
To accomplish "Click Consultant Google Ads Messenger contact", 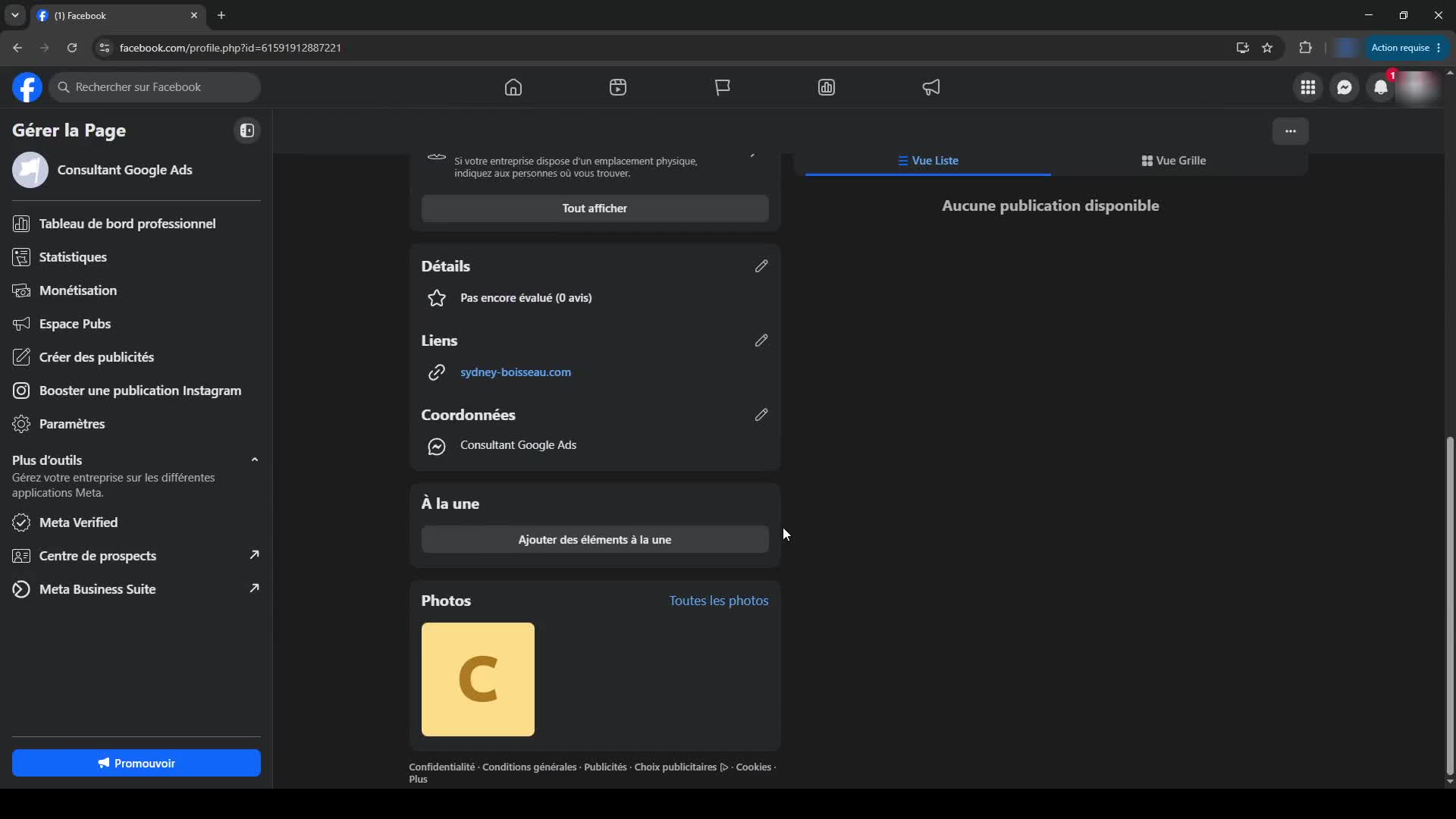I will (x=519, y=445).
